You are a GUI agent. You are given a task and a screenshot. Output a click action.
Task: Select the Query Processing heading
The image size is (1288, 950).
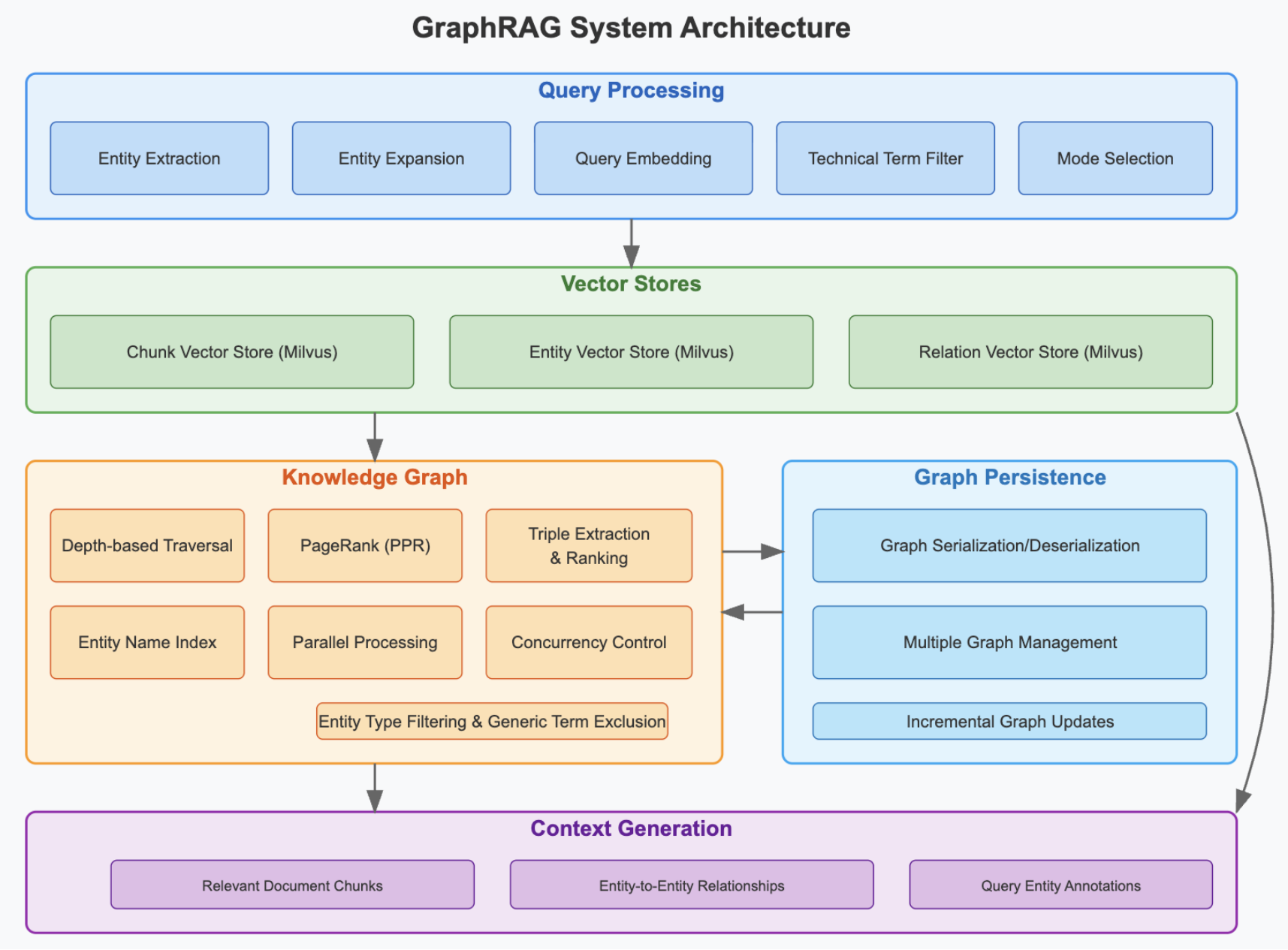(x=631, y=90)
